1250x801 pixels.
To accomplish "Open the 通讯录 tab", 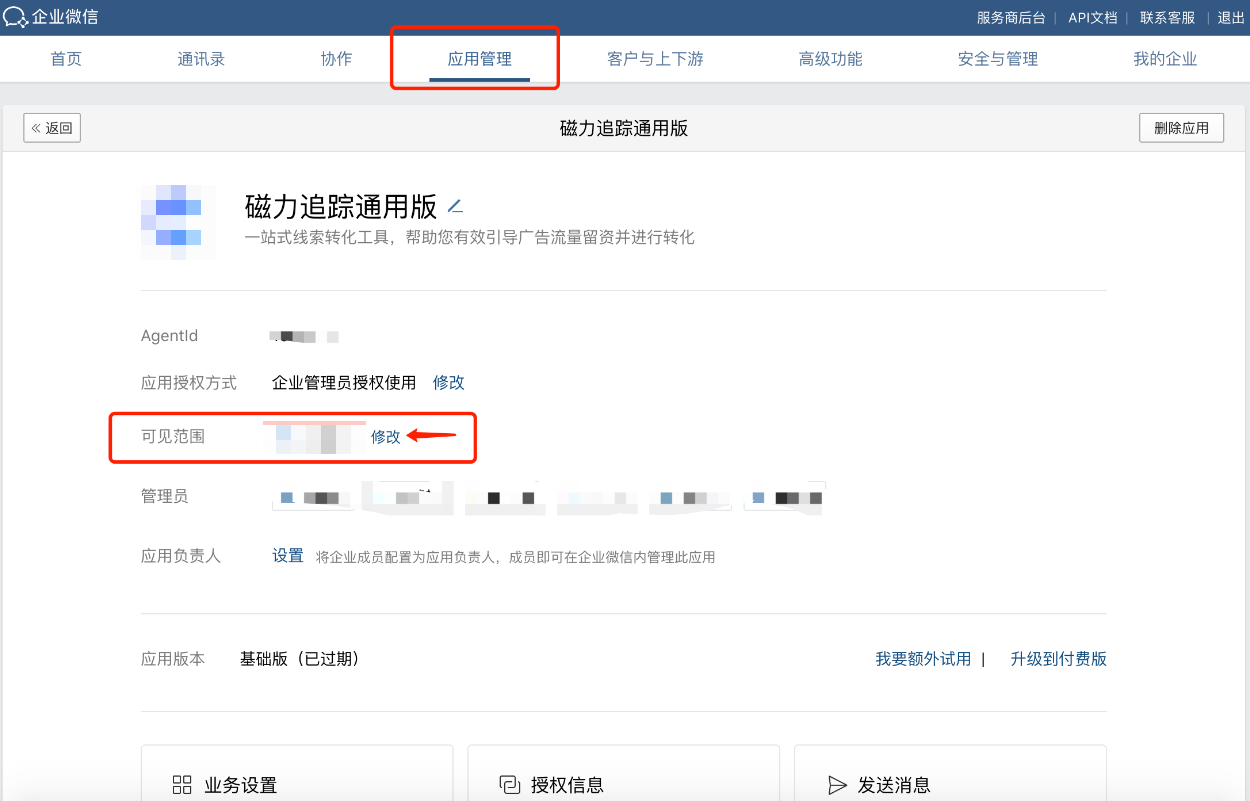I will [x=201, y=59].
